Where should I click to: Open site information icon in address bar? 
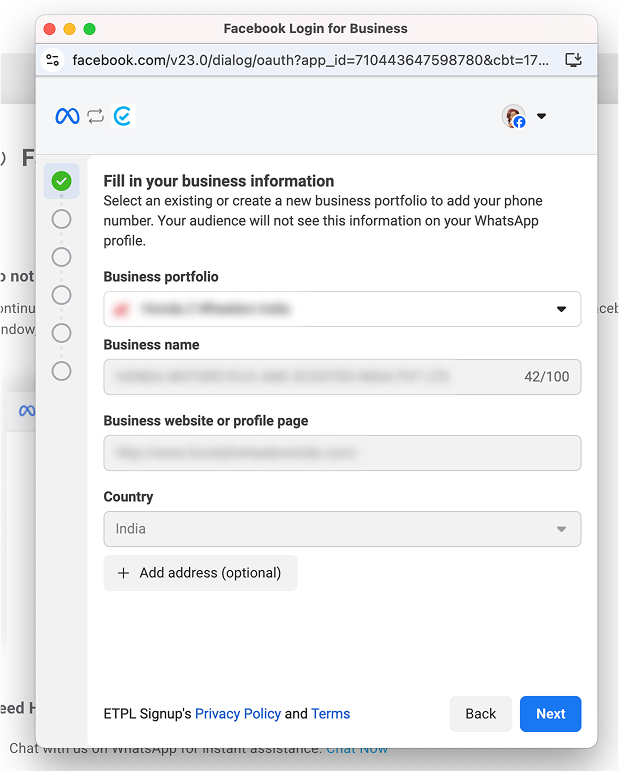click(54, 60)
